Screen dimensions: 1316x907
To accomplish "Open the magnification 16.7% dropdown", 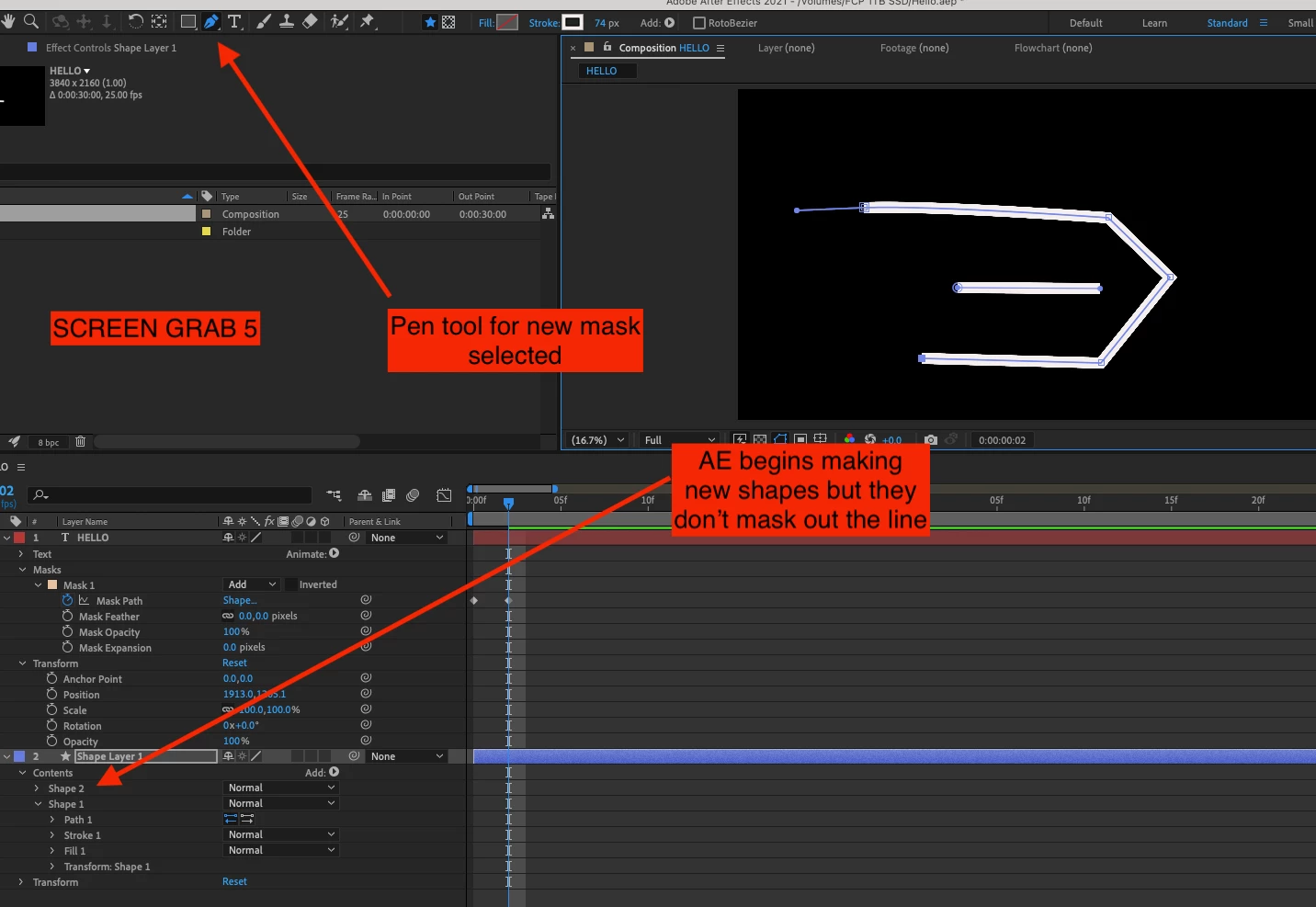I will point(598,440).
